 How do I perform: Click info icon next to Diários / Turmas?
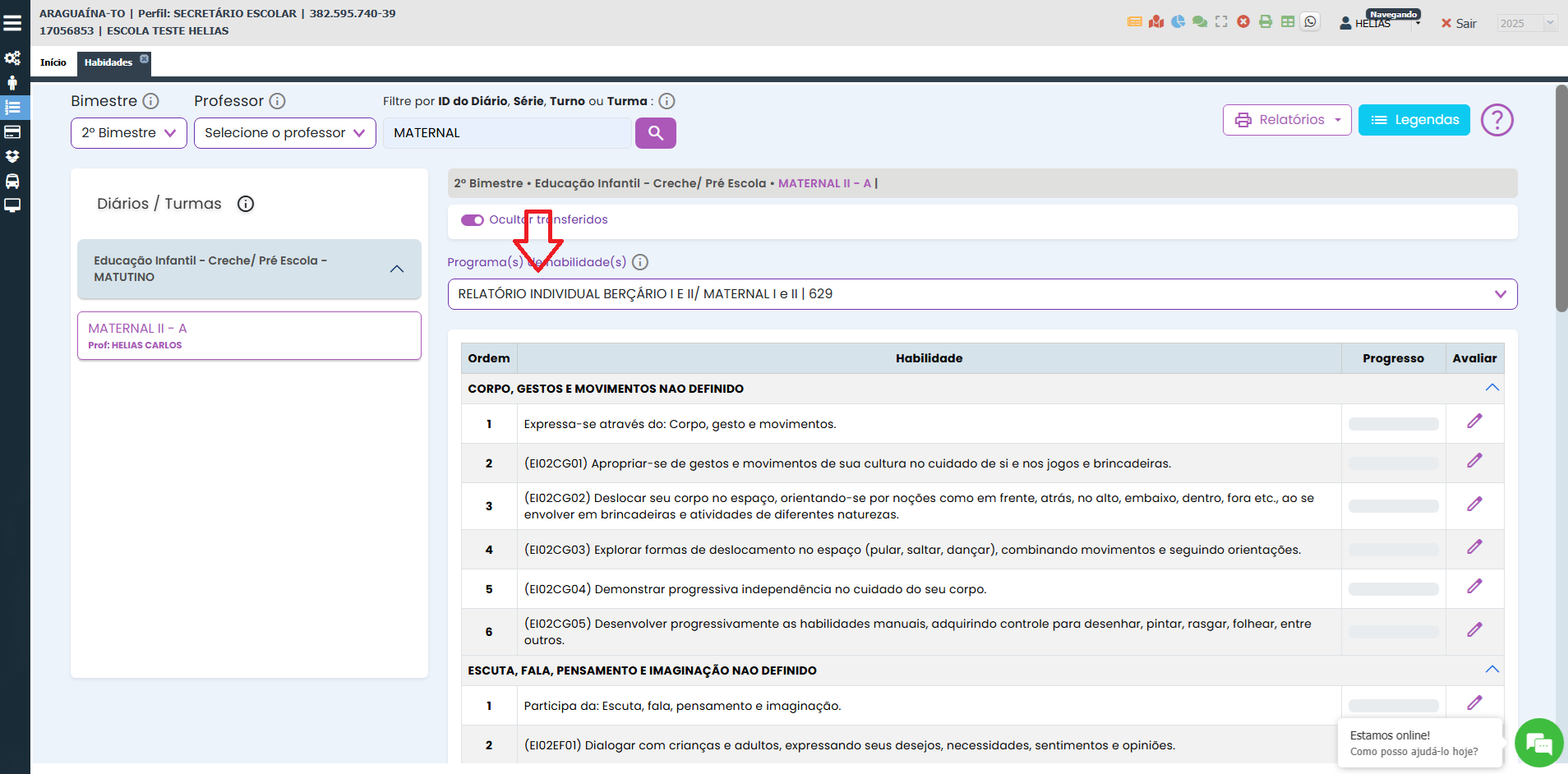tap(246, 204)
